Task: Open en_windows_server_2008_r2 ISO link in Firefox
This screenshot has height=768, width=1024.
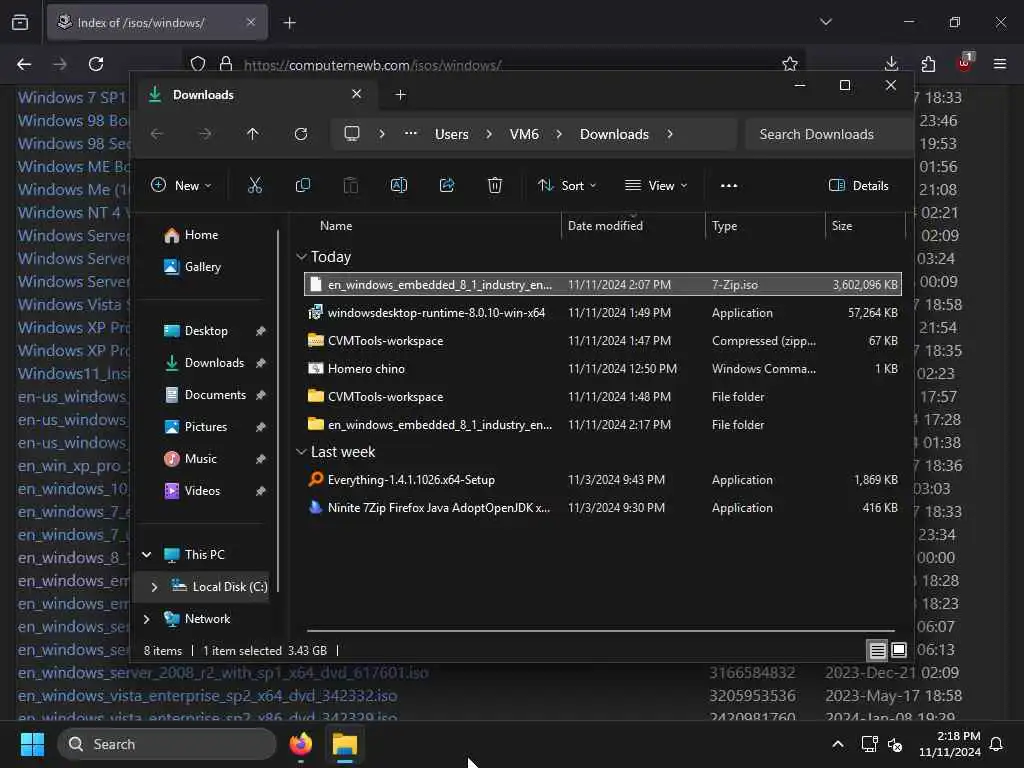Action: pyautogui.click(x=223, y=673)
